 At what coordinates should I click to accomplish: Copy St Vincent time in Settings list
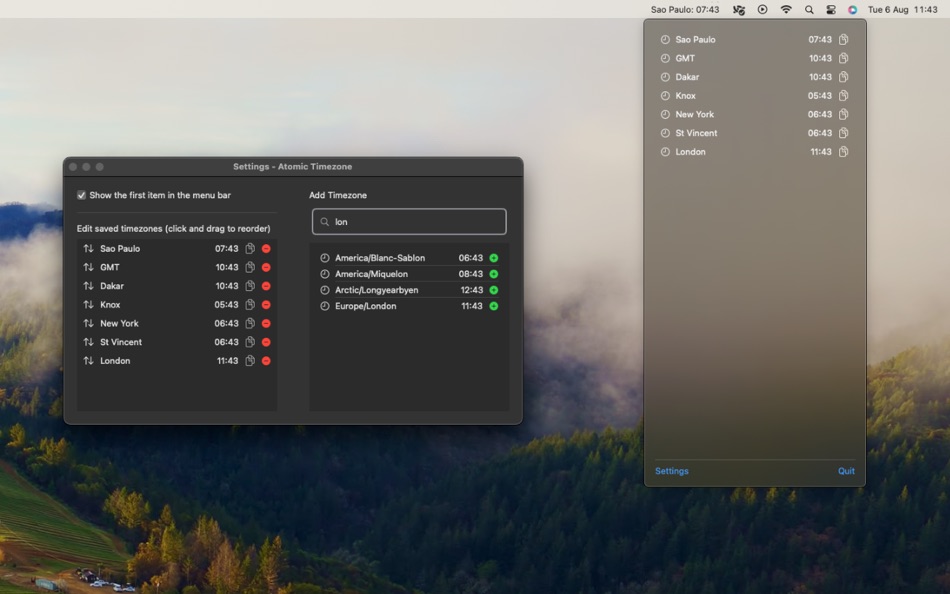(250, 342)
